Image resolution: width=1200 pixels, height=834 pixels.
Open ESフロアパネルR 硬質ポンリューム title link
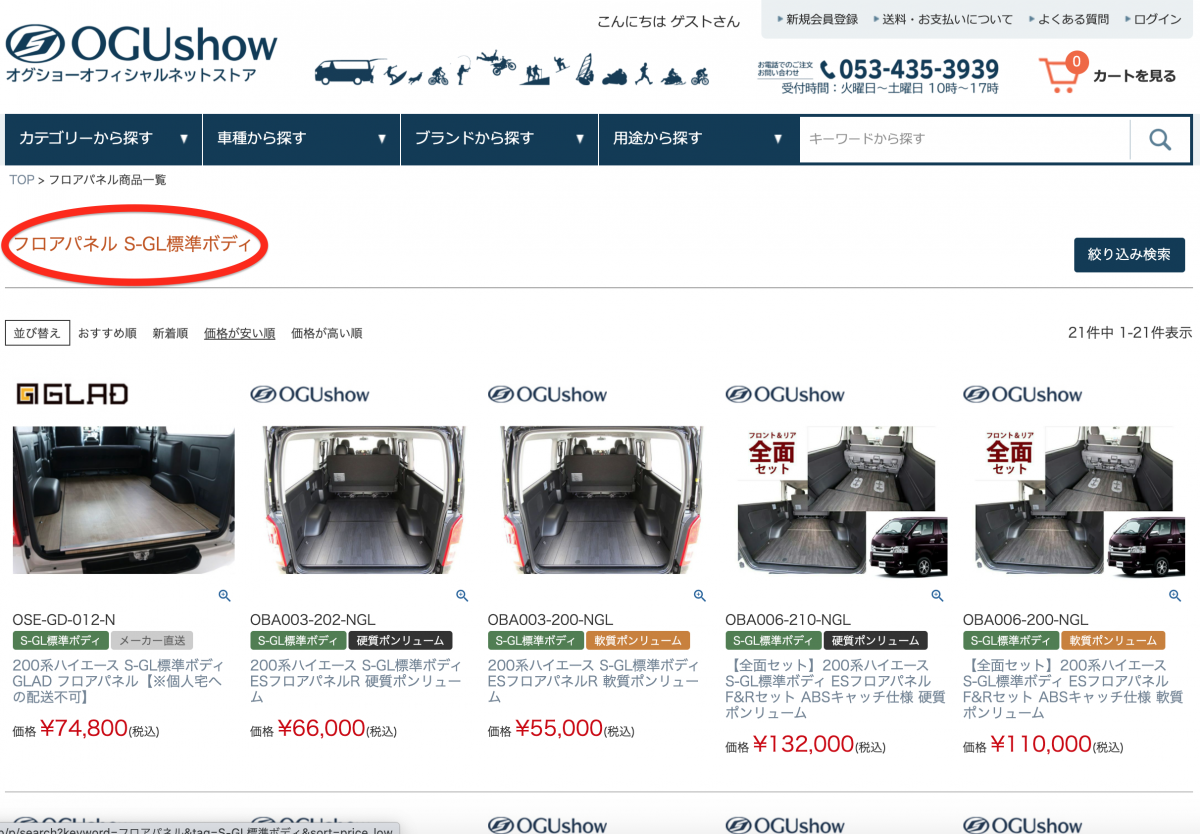click(x=356, y=681)
